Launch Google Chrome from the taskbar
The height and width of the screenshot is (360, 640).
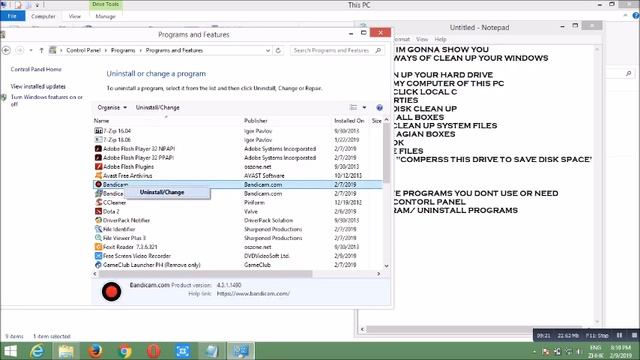click(124, 351)
